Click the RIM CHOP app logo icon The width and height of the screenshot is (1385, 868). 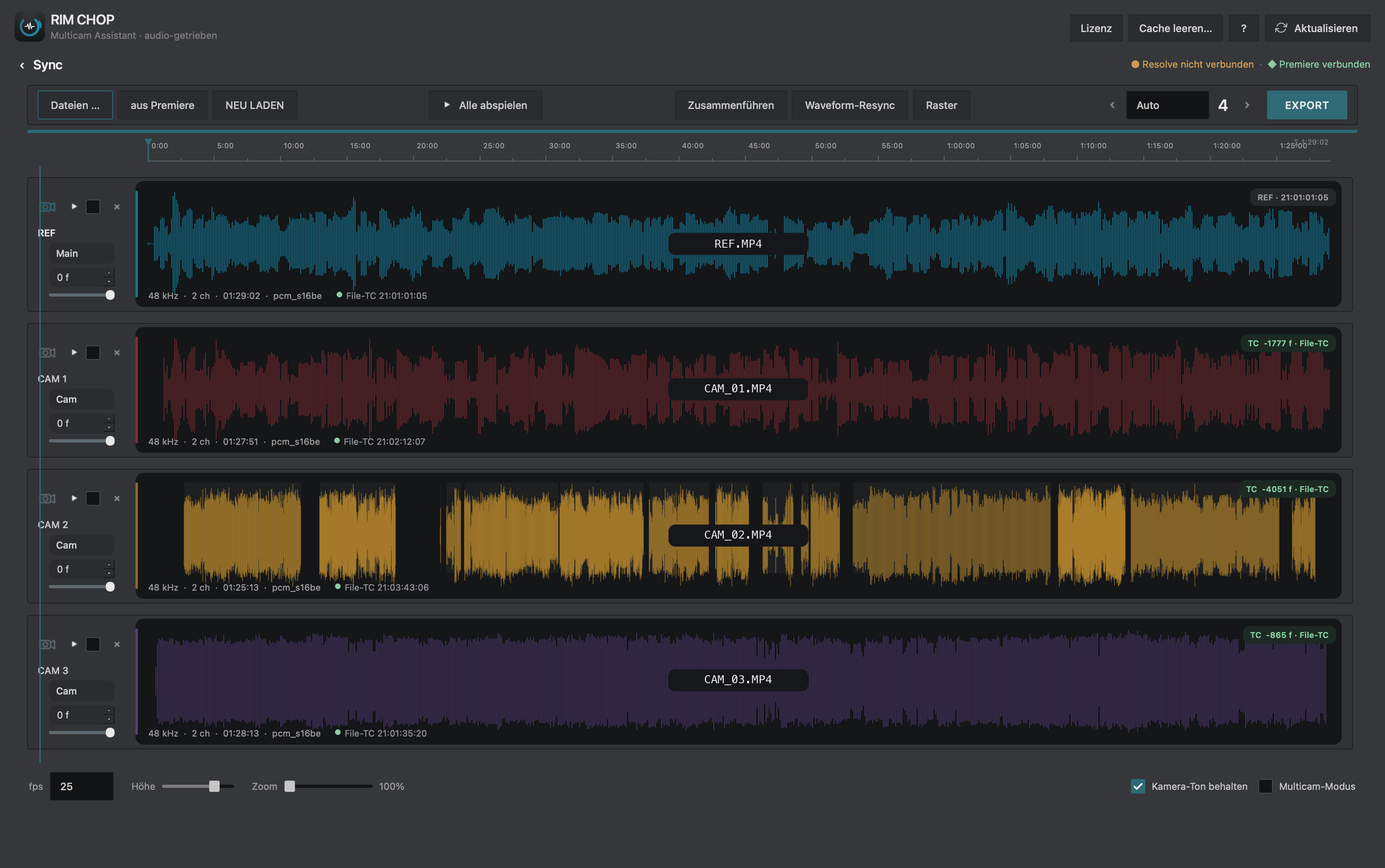coord(29,26)
